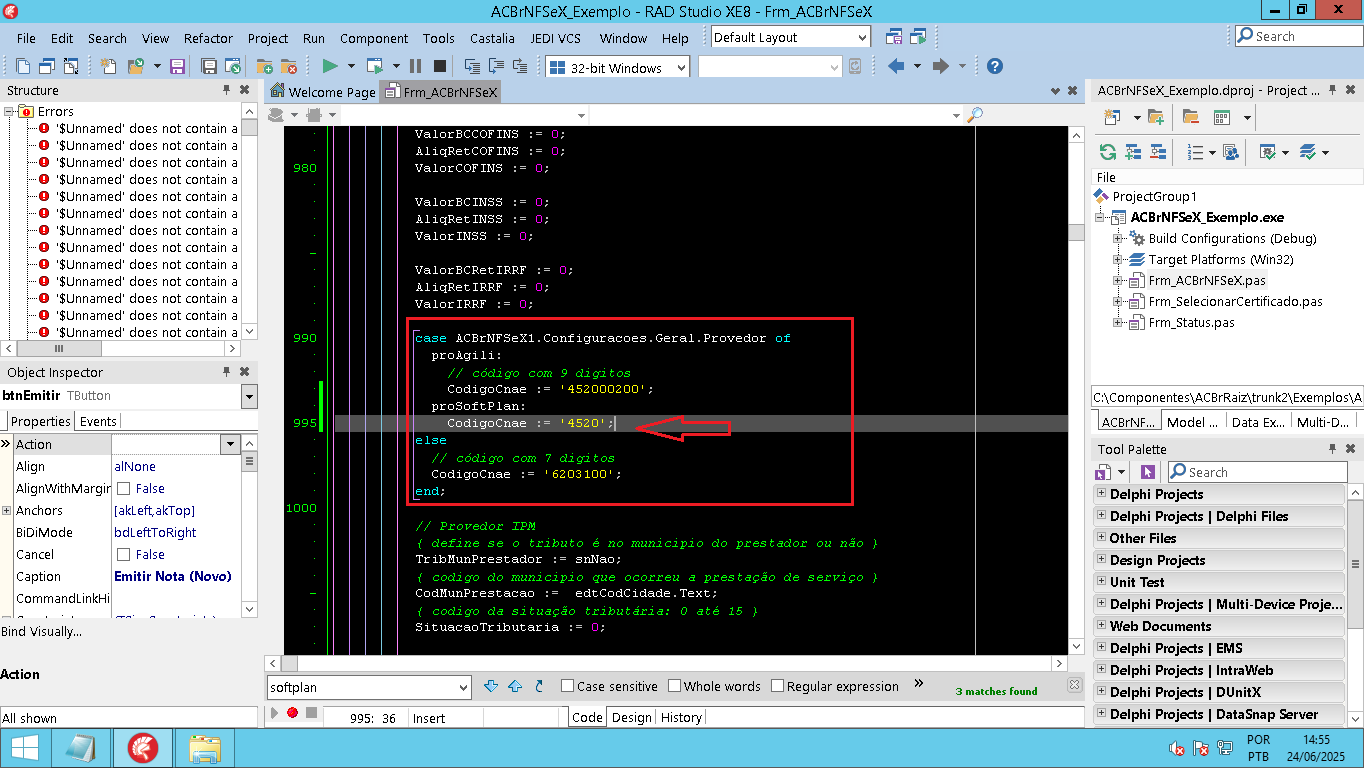
Task: Click the Step Over debug icon
Action: pyautogui.click(x=496, y=66)
